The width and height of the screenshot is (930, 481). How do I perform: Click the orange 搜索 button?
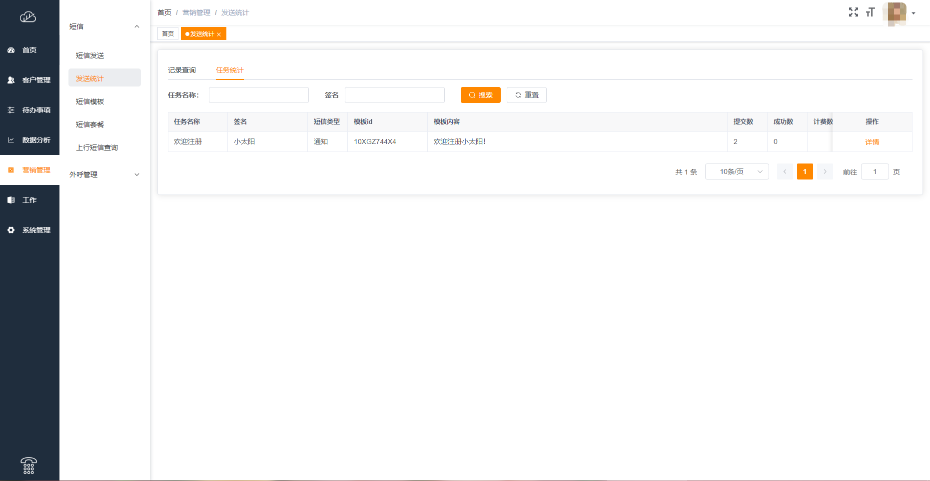click(x=480, y=95)
